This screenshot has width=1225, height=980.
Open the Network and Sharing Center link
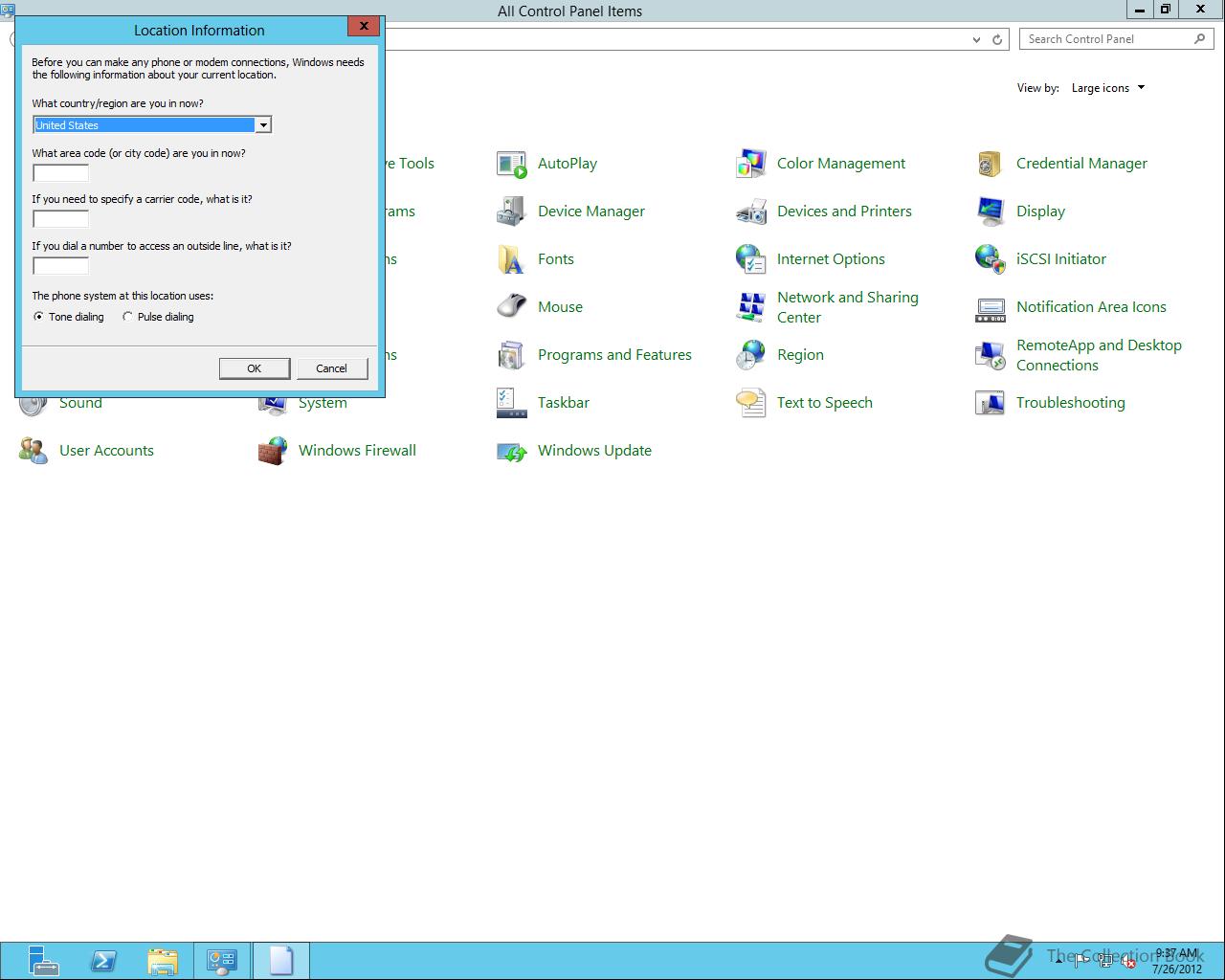[x=848, y=307]
